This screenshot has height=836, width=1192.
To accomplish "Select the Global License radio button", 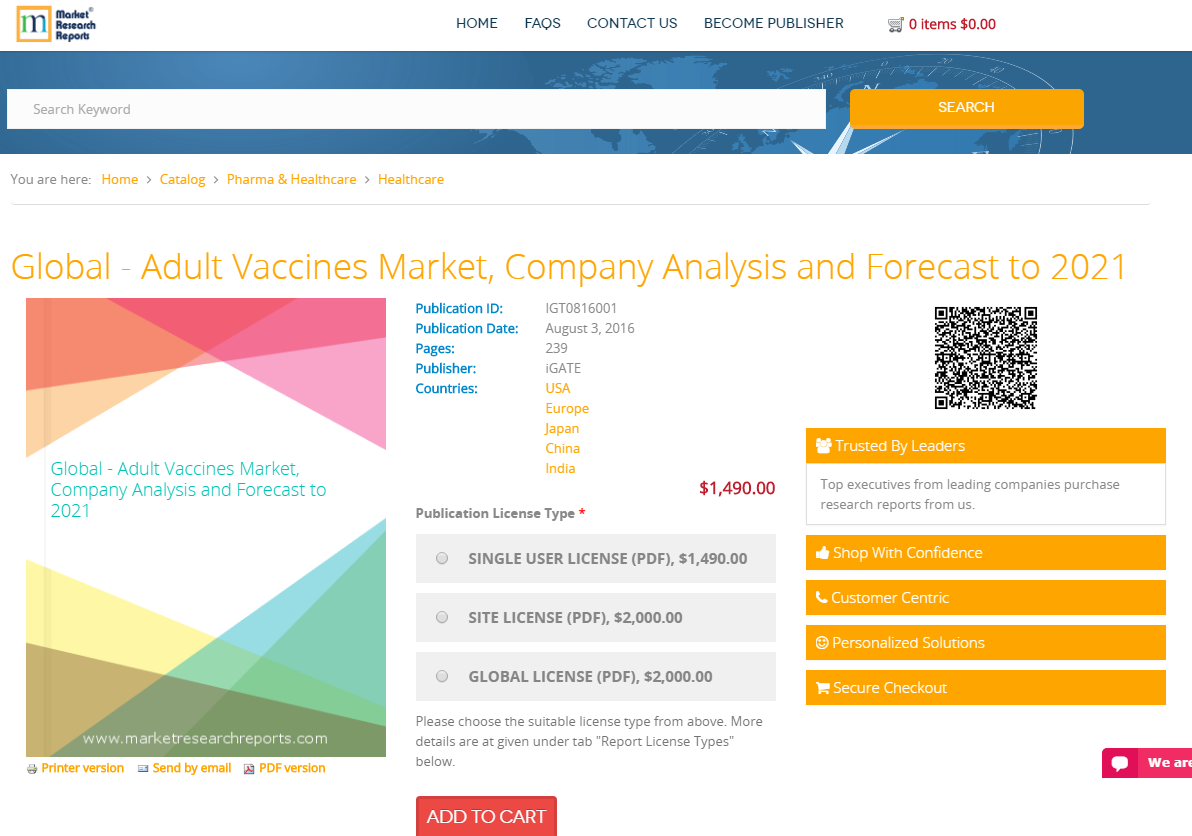I will pyautogui.click(x=442, y=676).
